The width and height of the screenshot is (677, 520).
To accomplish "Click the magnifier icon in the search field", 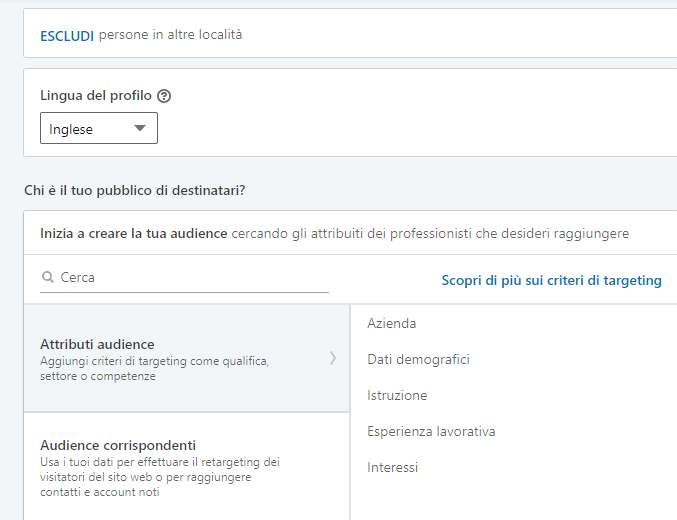I will tap(48, 278).
